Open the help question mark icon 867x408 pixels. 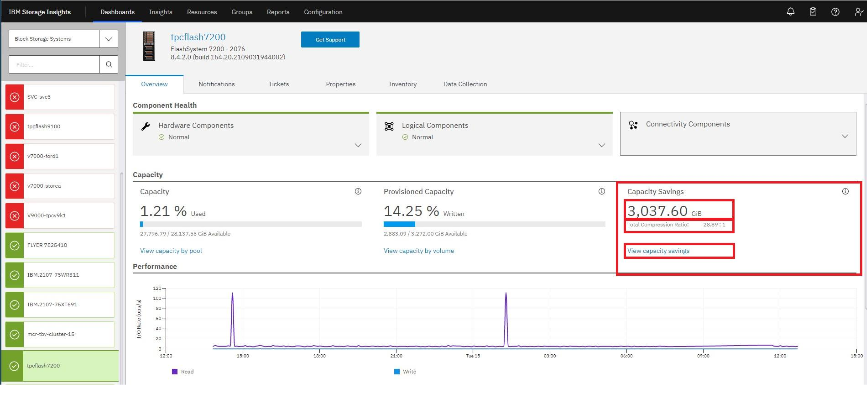coord(835,12)
